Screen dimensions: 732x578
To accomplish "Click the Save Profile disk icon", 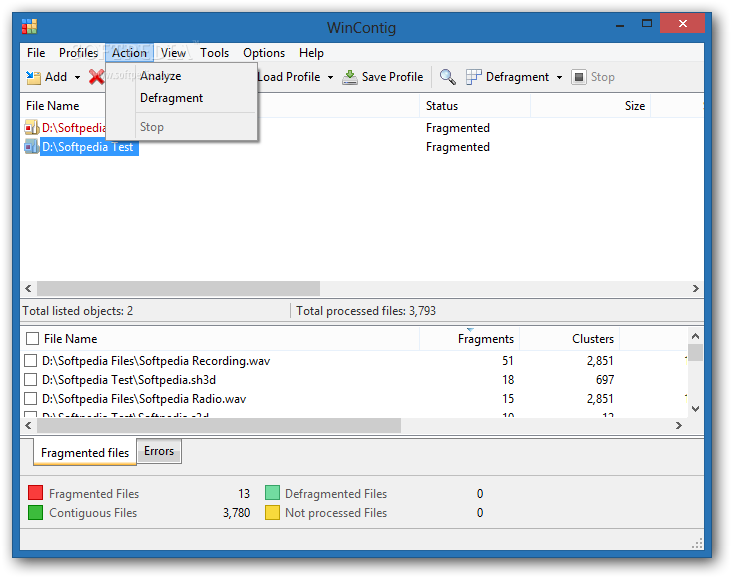I will point(350,77).
